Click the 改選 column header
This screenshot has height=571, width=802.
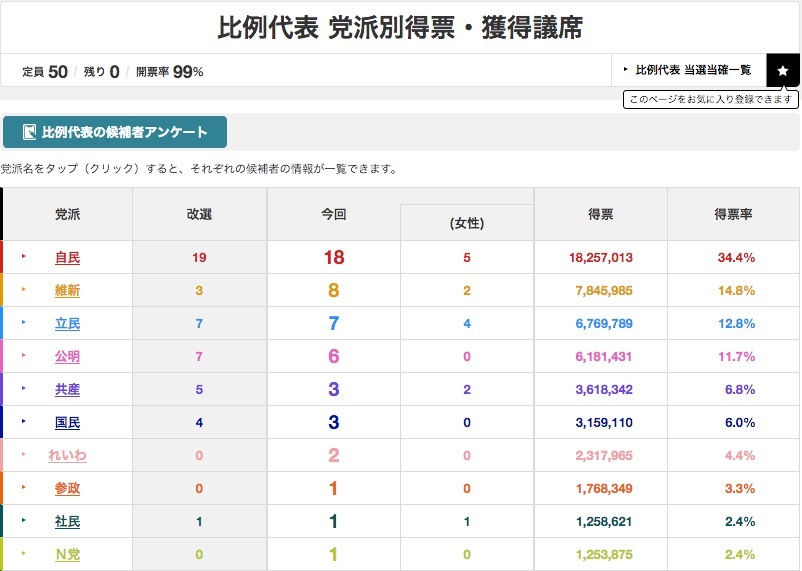point(199,214)
